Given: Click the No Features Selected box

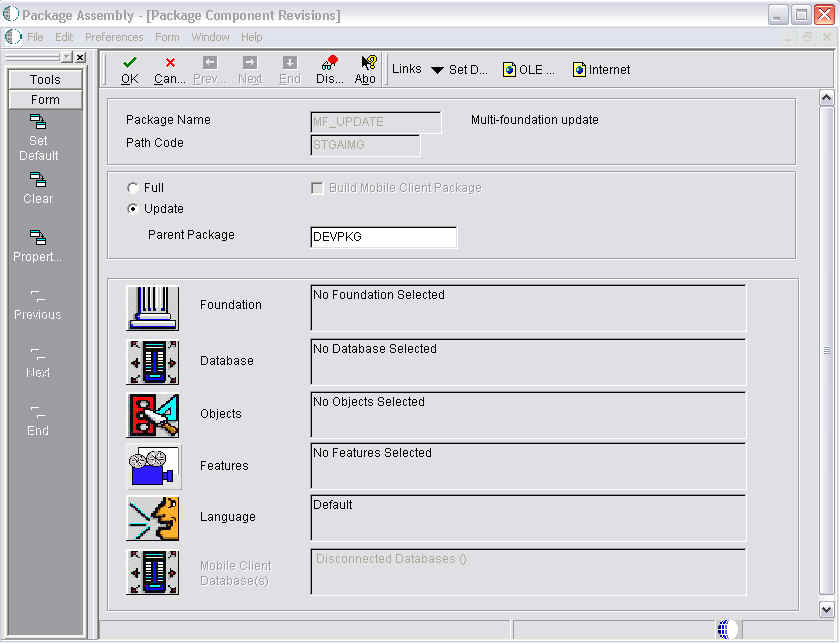Looking at the screenshot, I should point(528,466).
